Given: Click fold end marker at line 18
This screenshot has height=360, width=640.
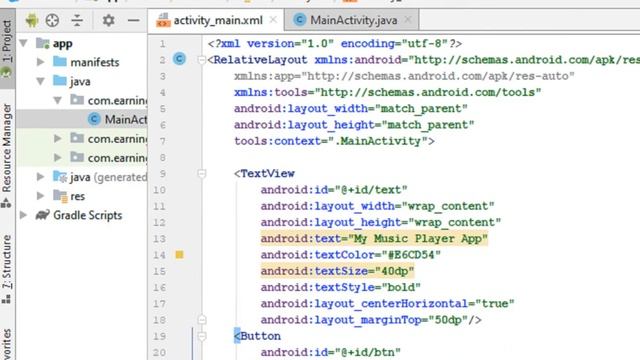Looking at the screenshot, I should 202,319.
